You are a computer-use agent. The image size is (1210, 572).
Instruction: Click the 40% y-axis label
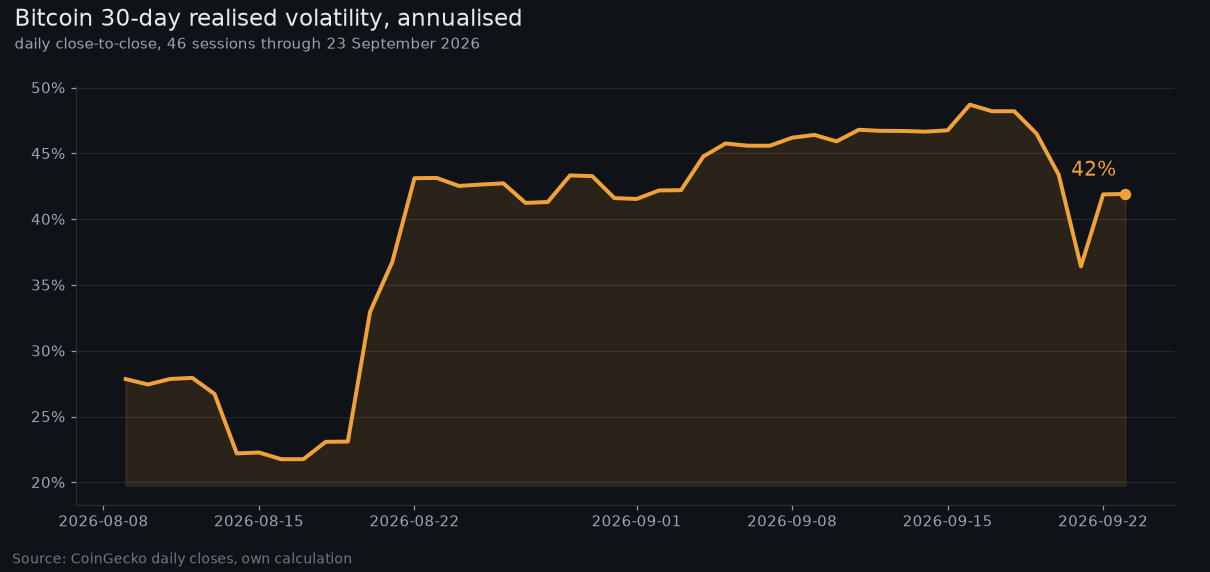48,220
